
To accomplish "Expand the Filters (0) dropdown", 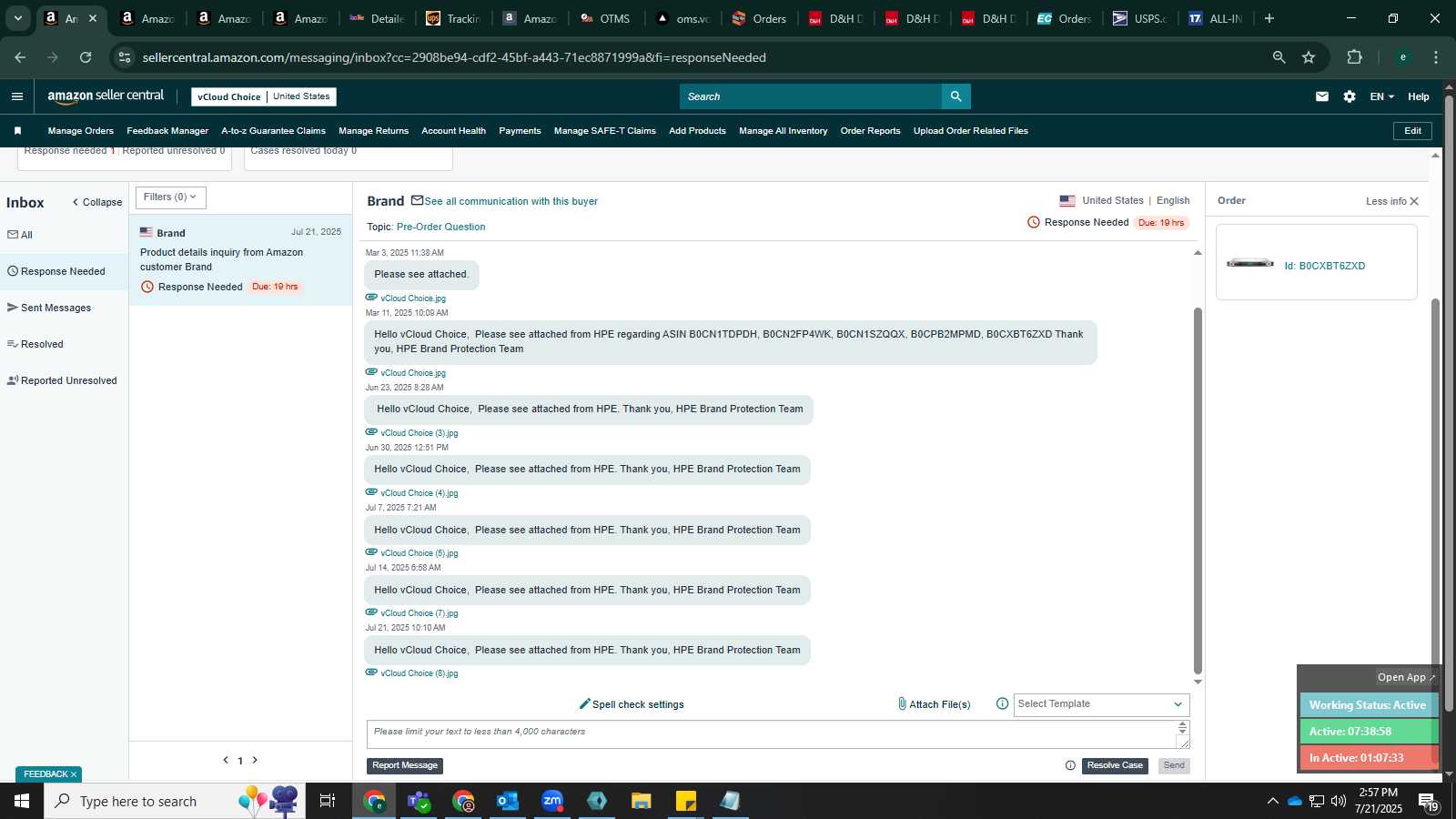I will pos(170,197).
